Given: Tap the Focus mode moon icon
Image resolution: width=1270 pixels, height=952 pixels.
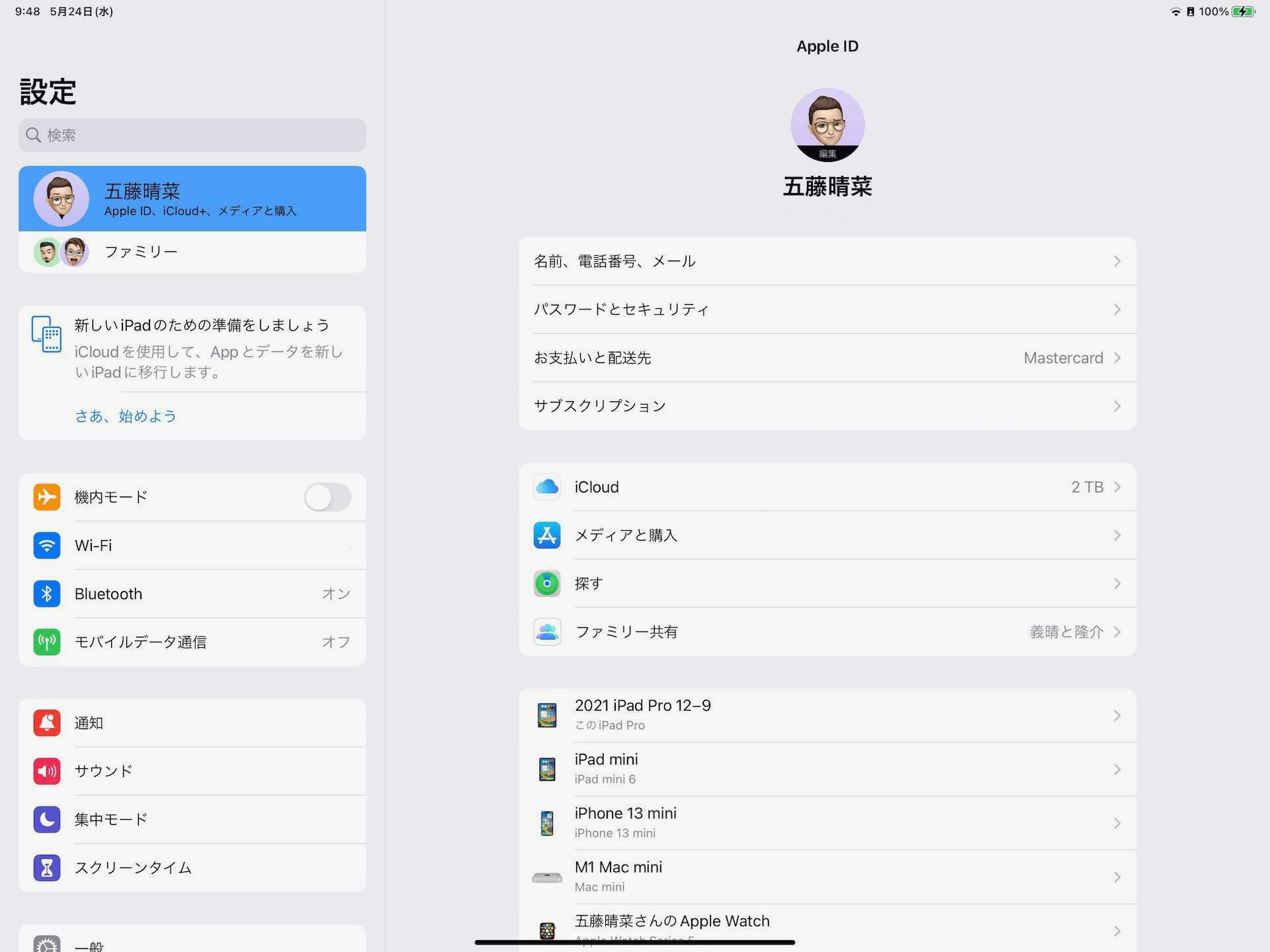Looking at the screenshot, I should tap(47, 820).
